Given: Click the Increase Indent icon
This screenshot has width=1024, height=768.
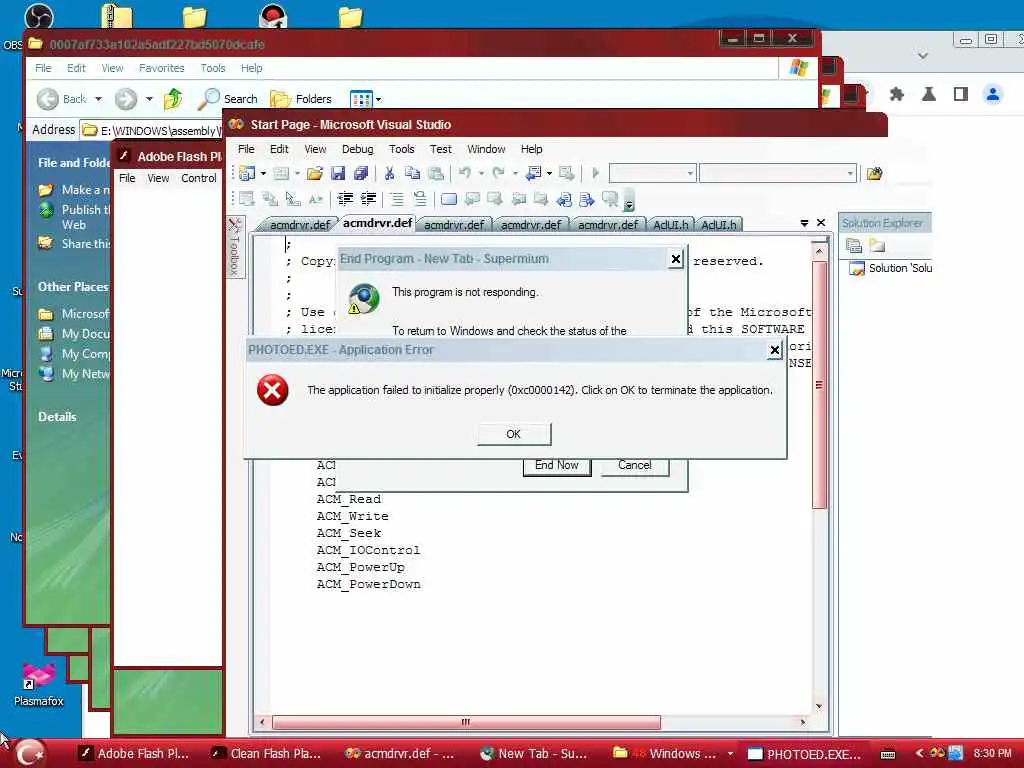Looking at the screenshot, I should [x=368, y=199].
